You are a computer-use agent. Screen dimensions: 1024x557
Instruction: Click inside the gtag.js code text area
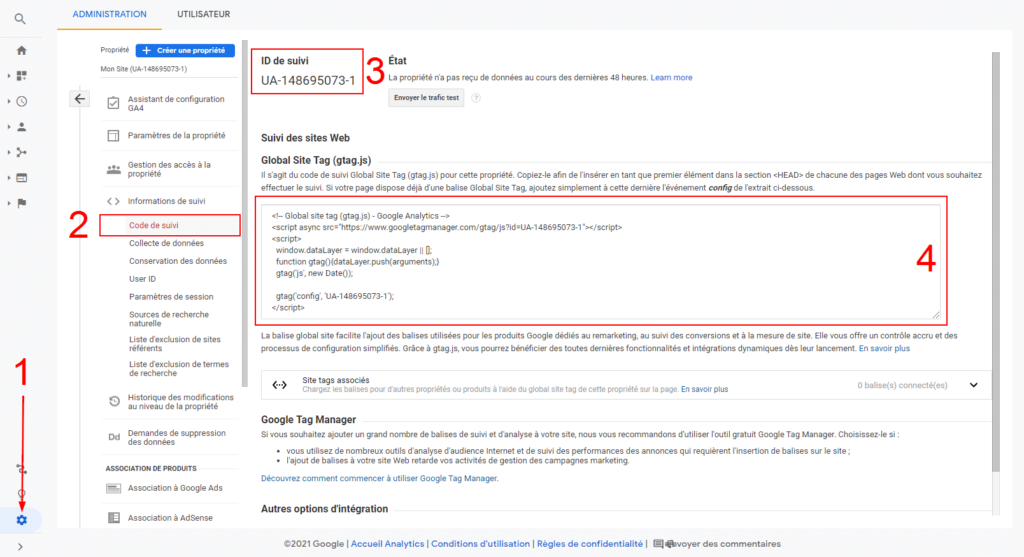pos(600,262)
